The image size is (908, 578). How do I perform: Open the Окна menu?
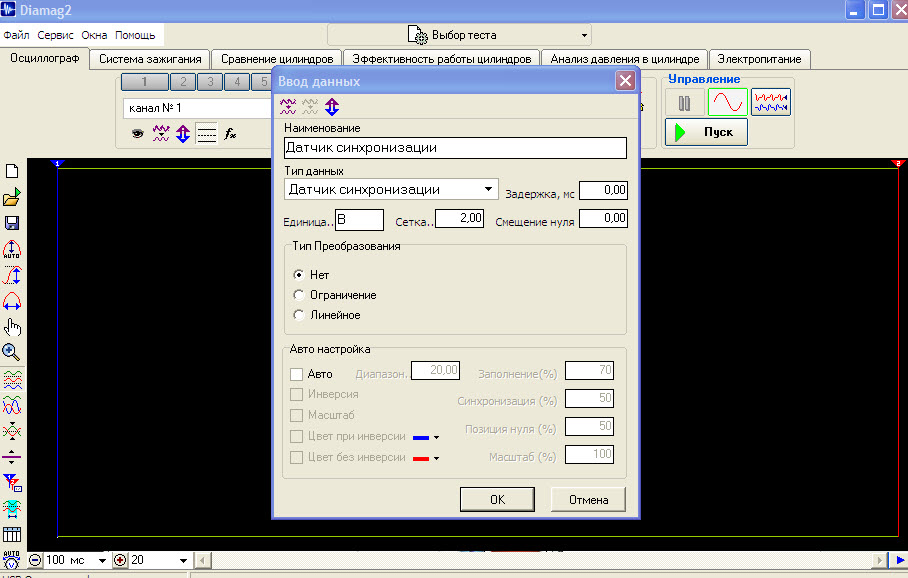[x=94, y=35]
